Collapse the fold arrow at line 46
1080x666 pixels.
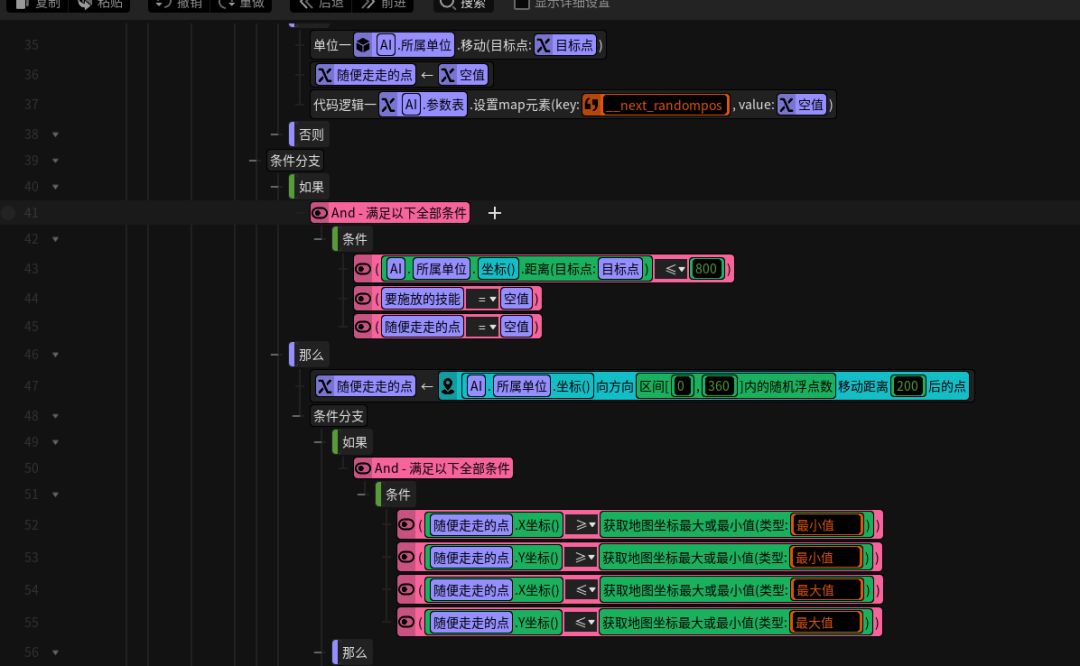point(55,355)
